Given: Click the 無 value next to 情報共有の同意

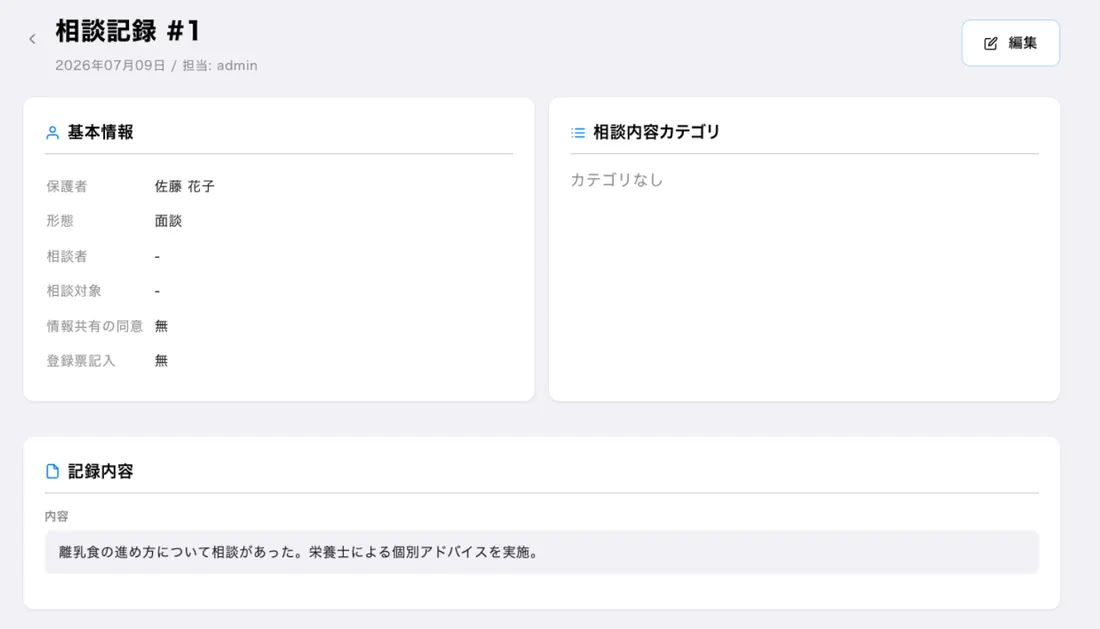Looking at the screenshot, I should pos(161,325).
